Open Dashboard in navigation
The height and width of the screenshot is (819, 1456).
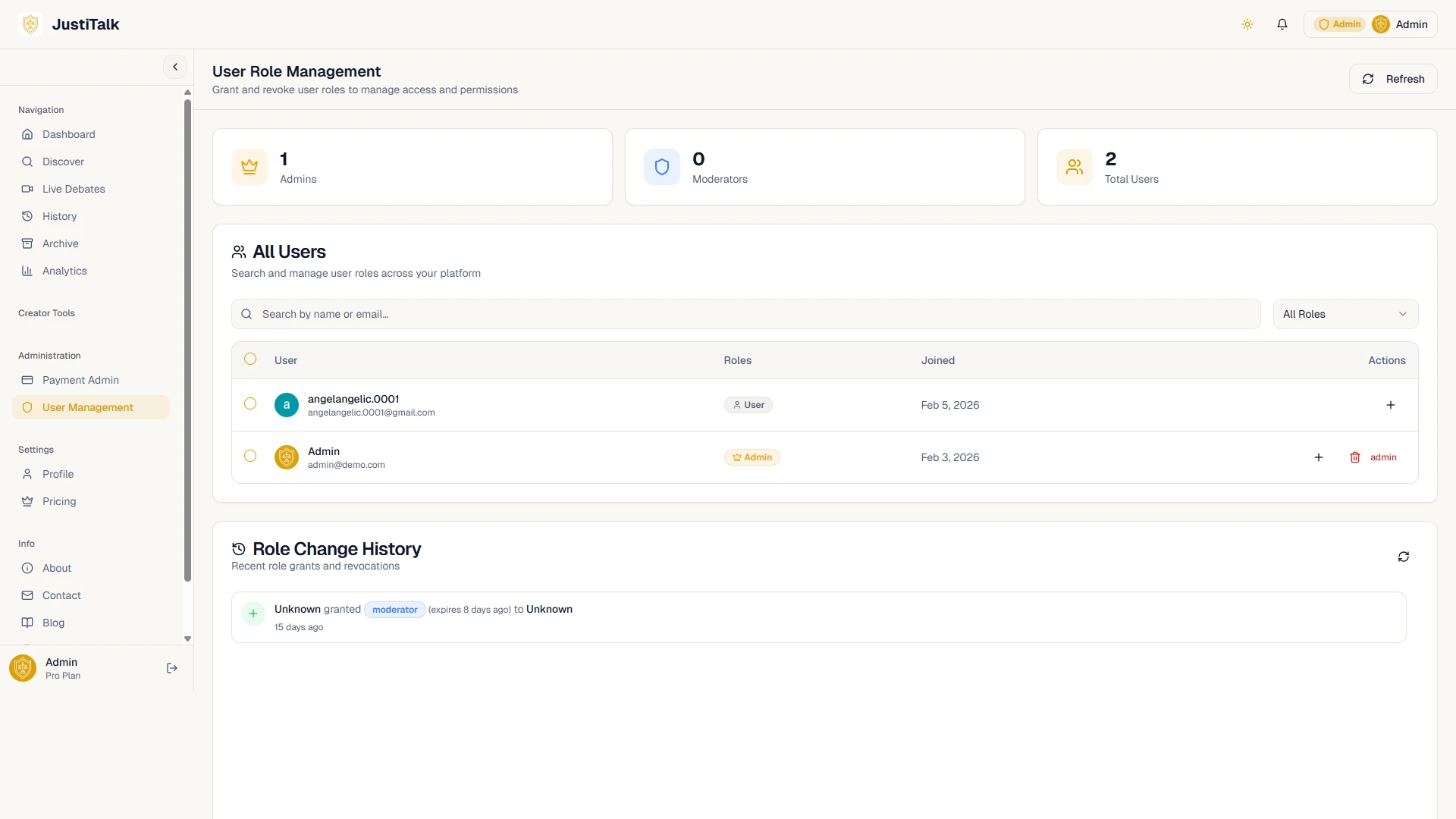point(91,134)
